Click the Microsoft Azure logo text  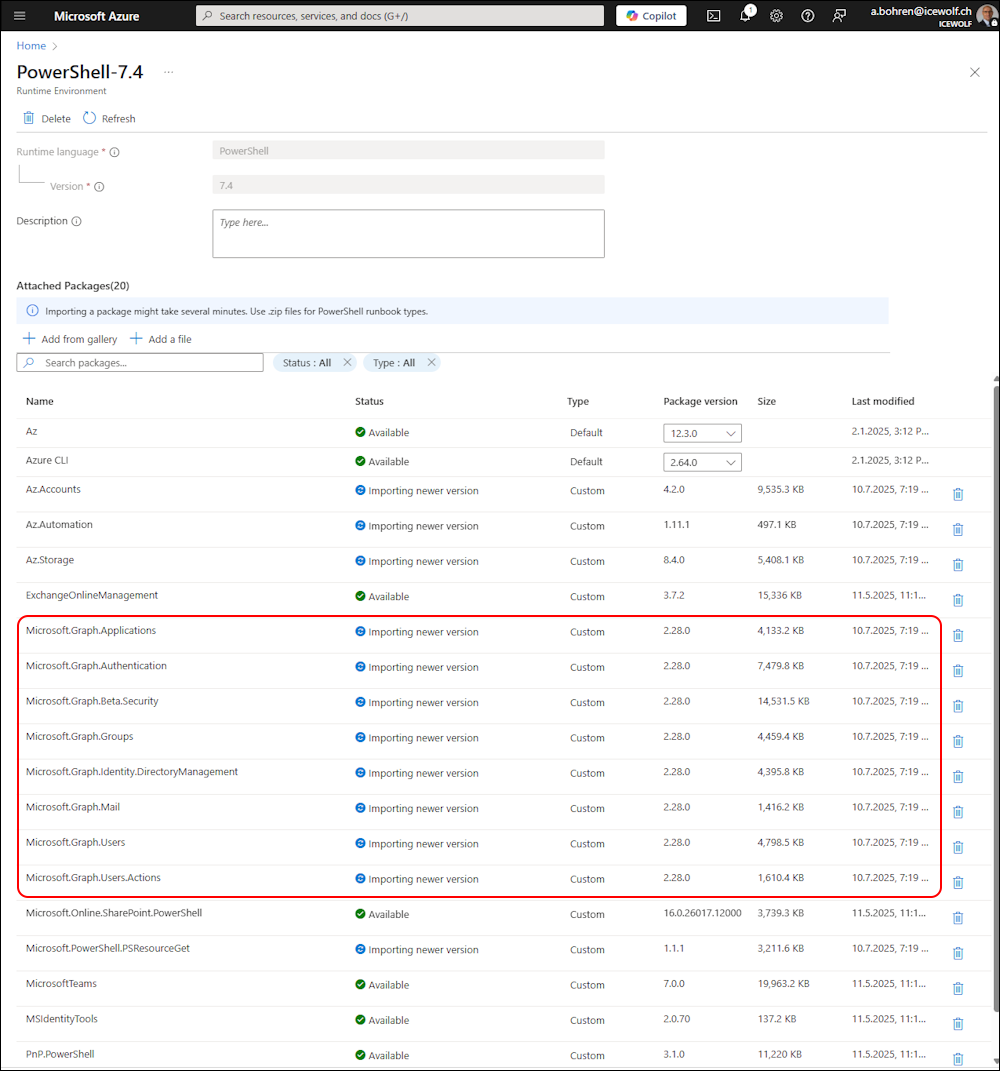[96, 16]
